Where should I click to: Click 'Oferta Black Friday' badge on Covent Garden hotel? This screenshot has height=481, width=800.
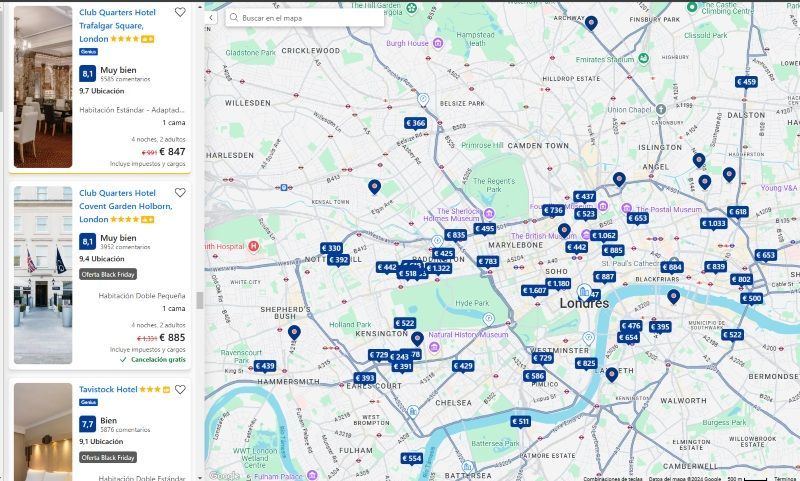click(108, 274)
